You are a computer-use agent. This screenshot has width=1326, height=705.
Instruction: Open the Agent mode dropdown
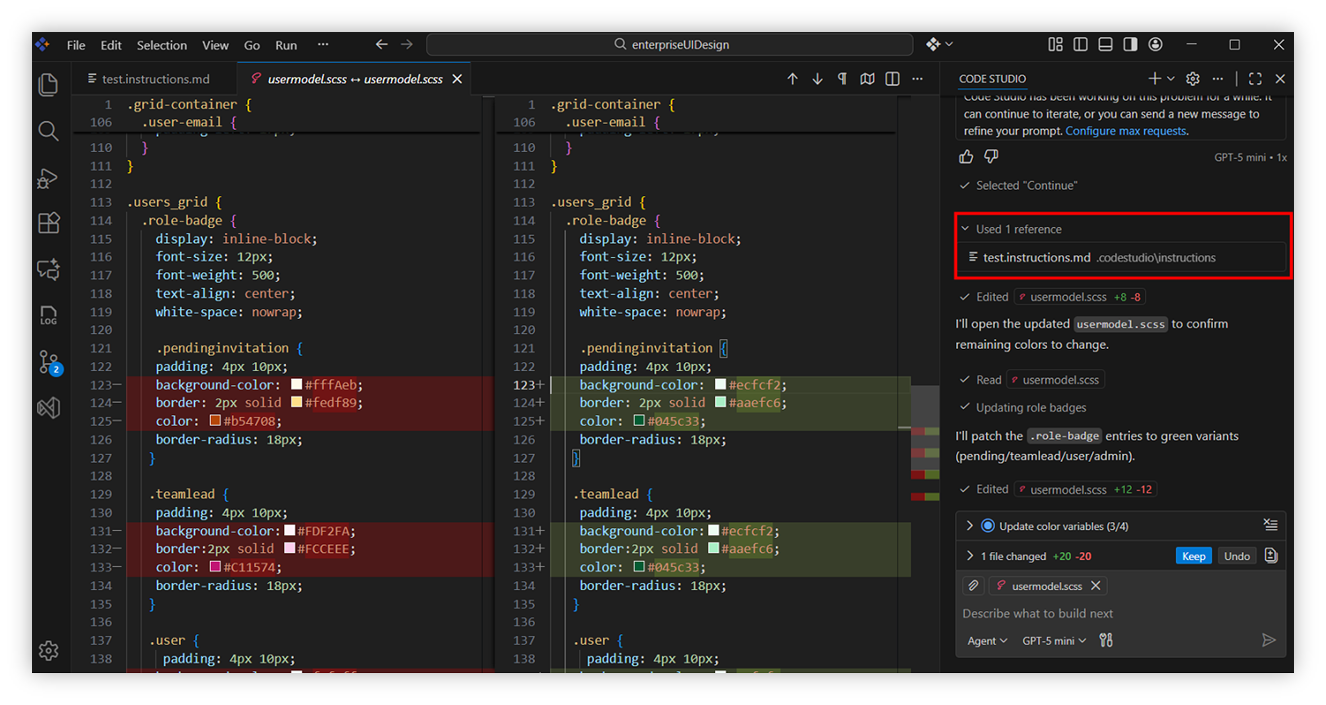(987, 640)
